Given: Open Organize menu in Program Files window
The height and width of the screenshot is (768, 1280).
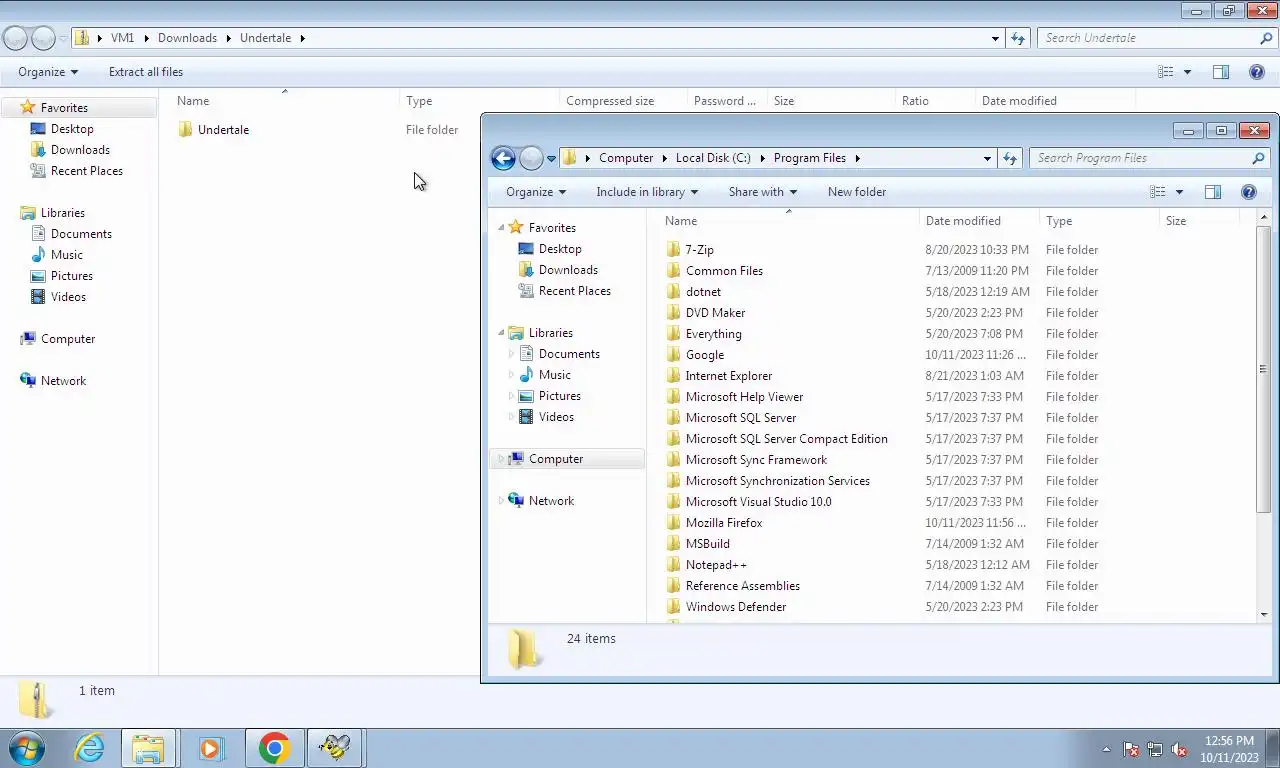Looking at the screenshot, I should pos(536,192).
